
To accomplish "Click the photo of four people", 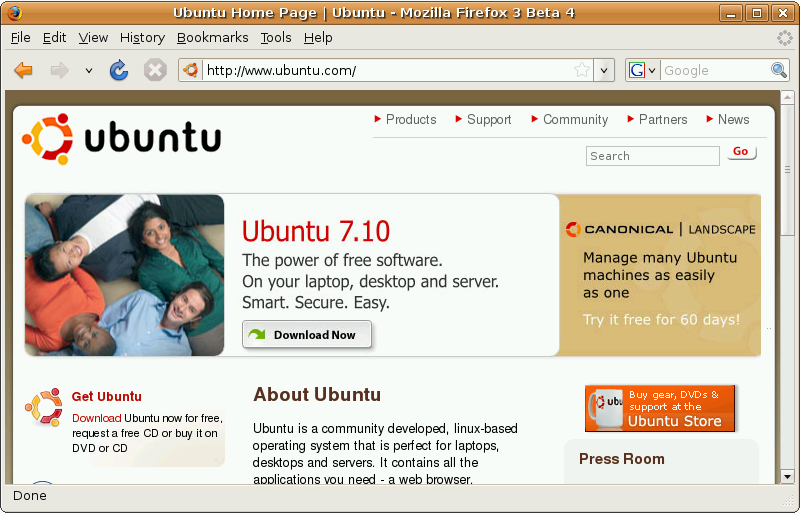I will point(124,275).
